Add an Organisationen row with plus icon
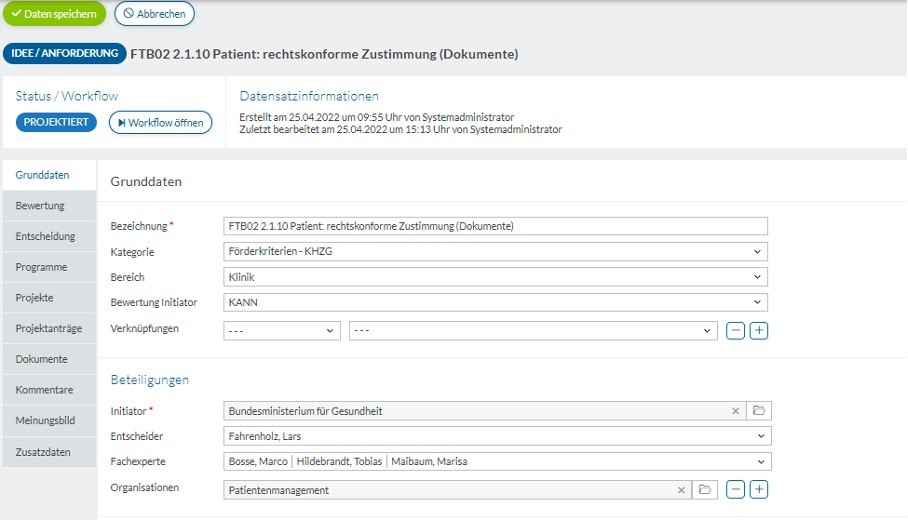908x520 pixels. click(759, 489)
